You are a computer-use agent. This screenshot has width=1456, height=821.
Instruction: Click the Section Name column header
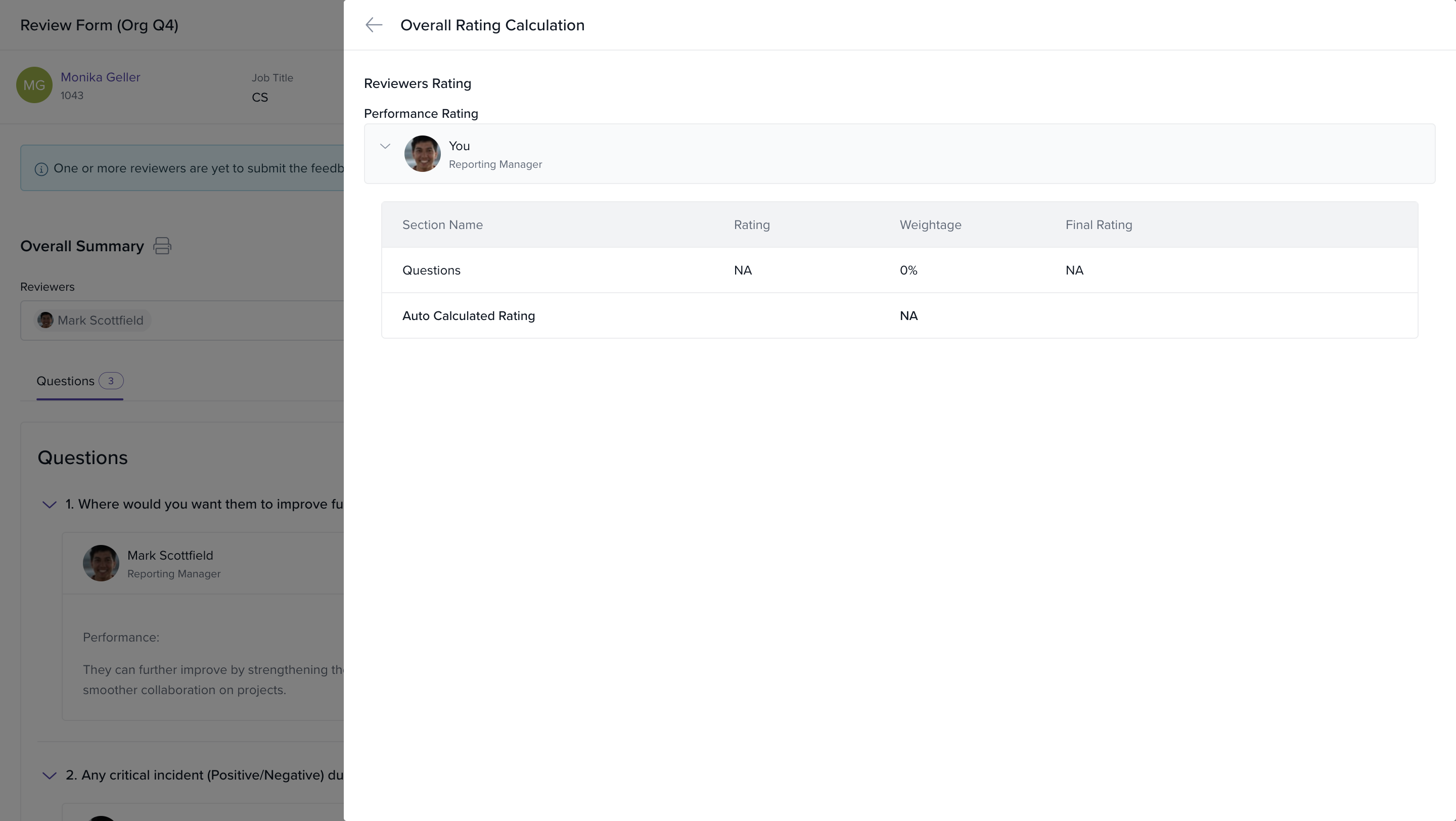[442, 225]
